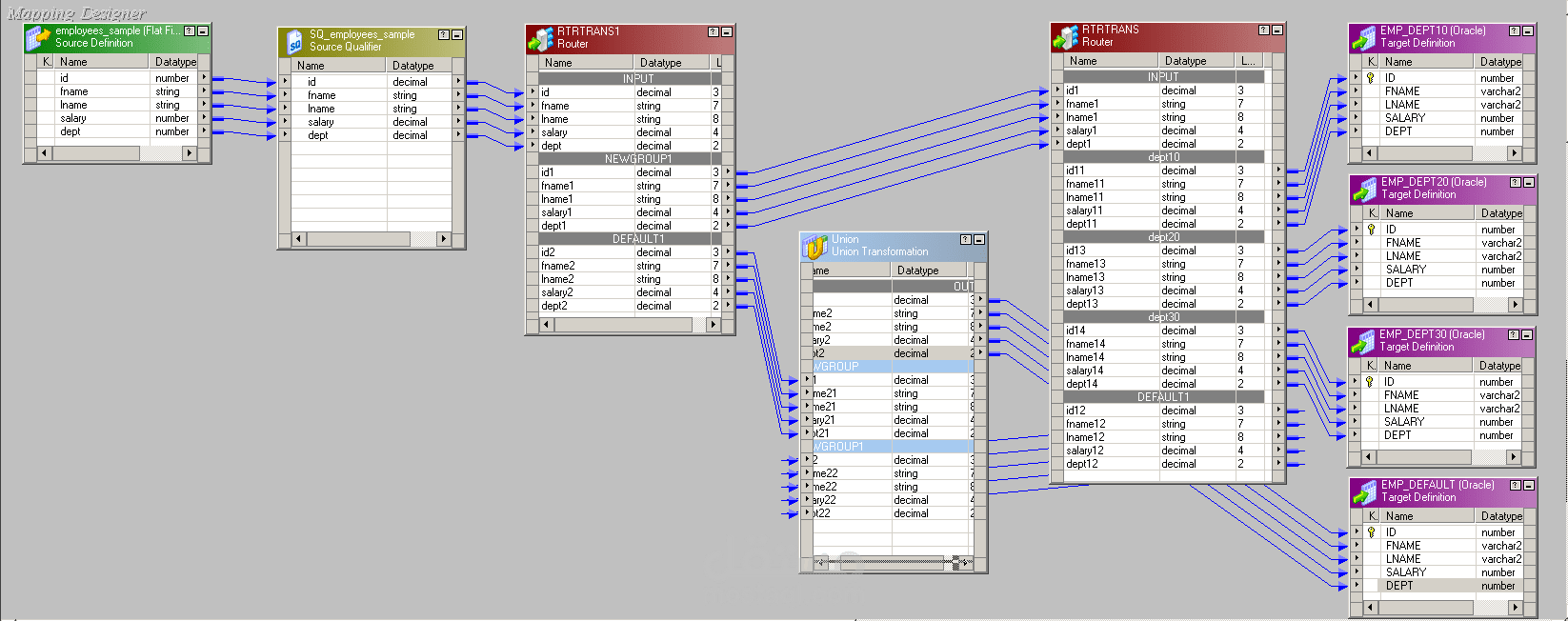This screenshot has width=1568, height=621.
Task: Click the RTRTRANS router transformation icon
Action: 1065,36
